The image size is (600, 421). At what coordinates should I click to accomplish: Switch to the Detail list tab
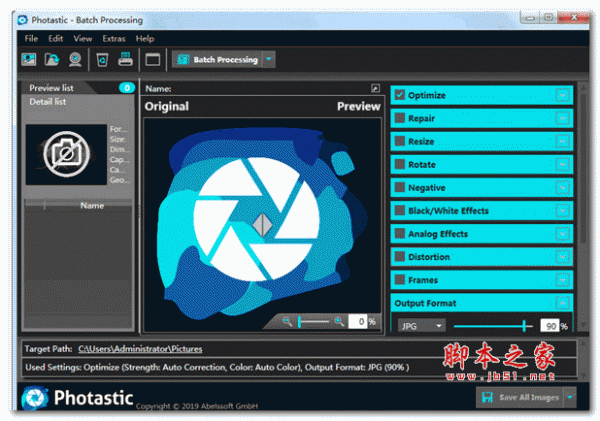[x=48, y=102]
